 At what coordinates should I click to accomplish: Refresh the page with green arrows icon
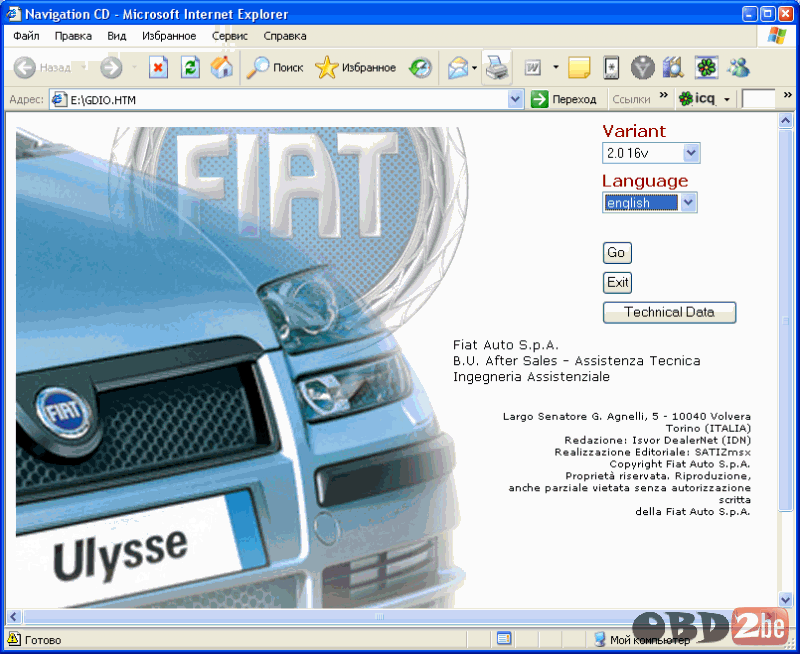tap(190, 68)
